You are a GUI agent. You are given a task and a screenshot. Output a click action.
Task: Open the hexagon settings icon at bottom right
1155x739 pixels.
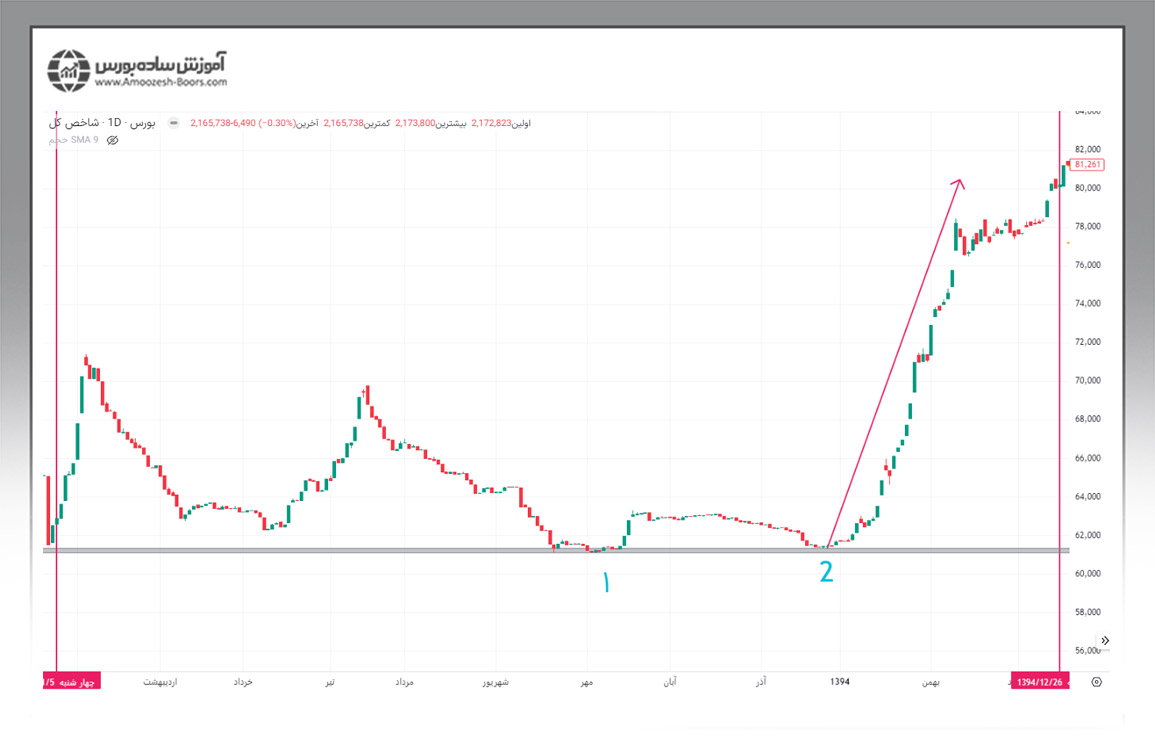[1097, 682]
